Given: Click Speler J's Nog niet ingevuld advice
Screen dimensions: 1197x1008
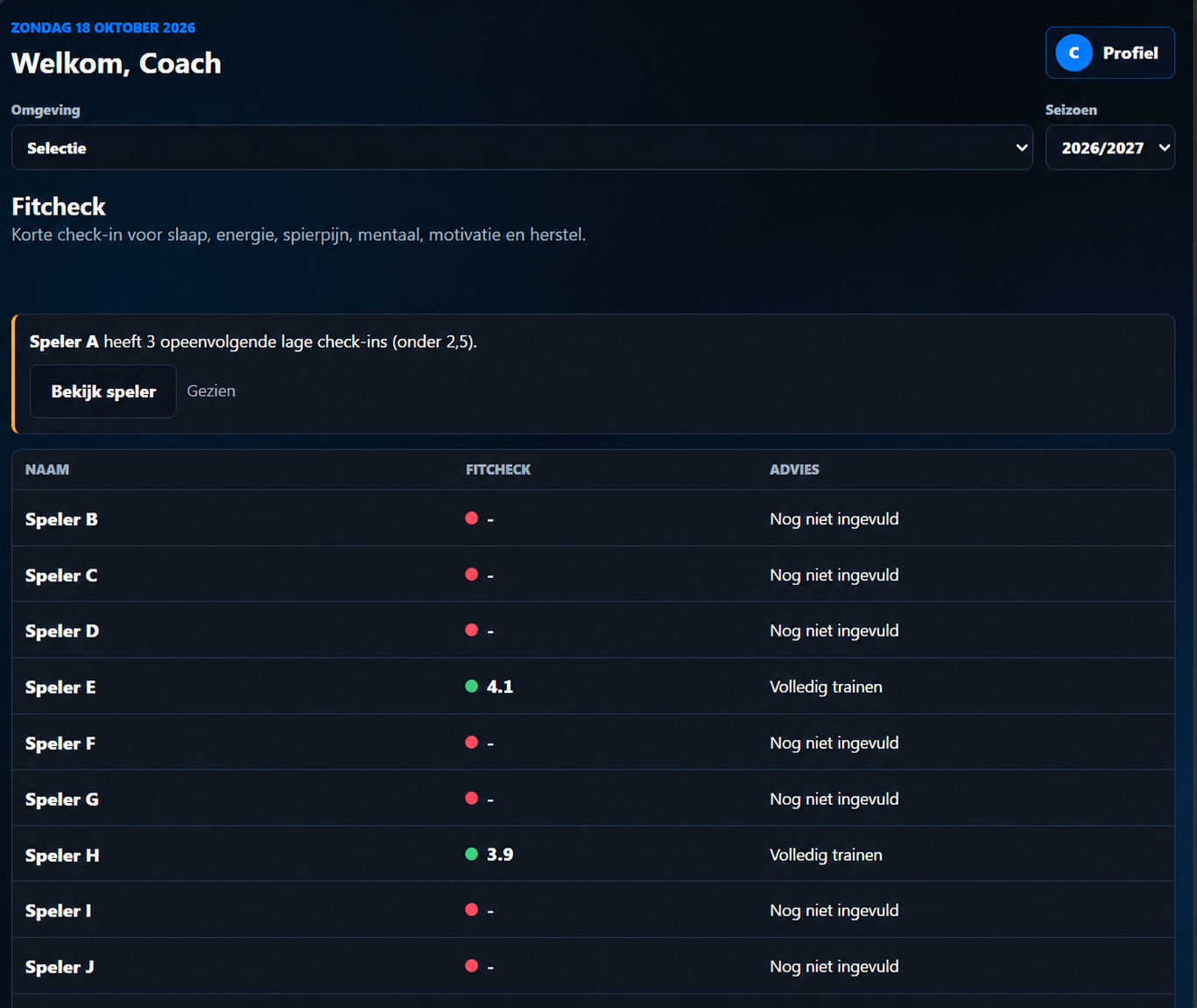Looking at the screenshot, I should click(834, 967).
